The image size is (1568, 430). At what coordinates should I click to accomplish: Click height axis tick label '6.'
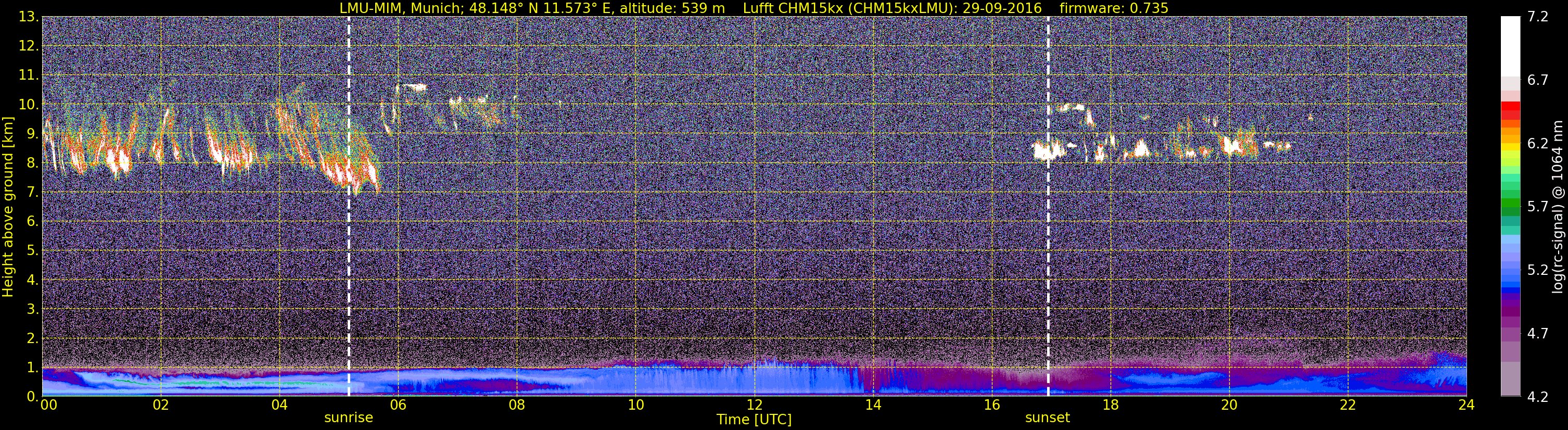click(x=32, y=221)
